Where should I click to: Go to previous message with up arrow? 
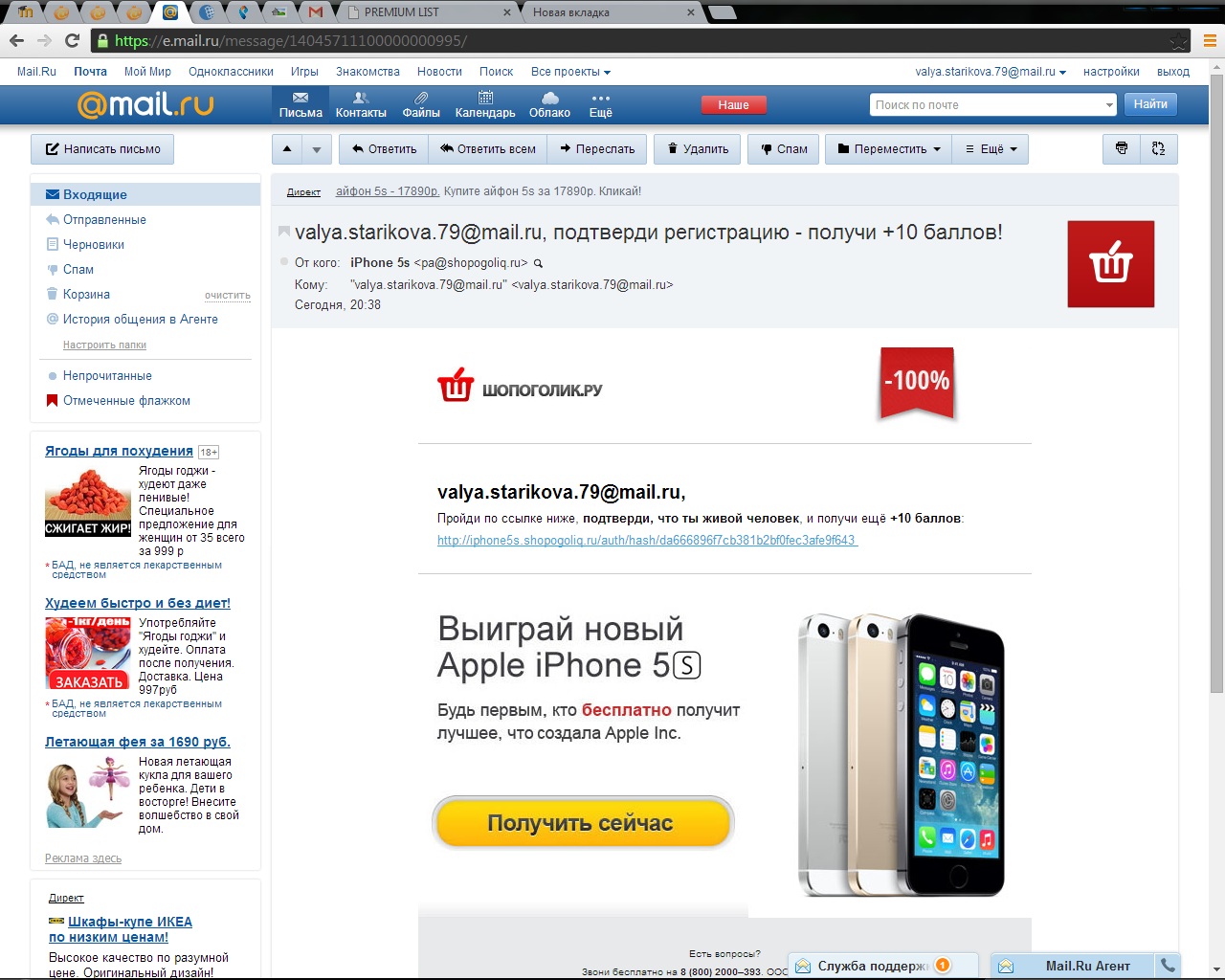287,148
